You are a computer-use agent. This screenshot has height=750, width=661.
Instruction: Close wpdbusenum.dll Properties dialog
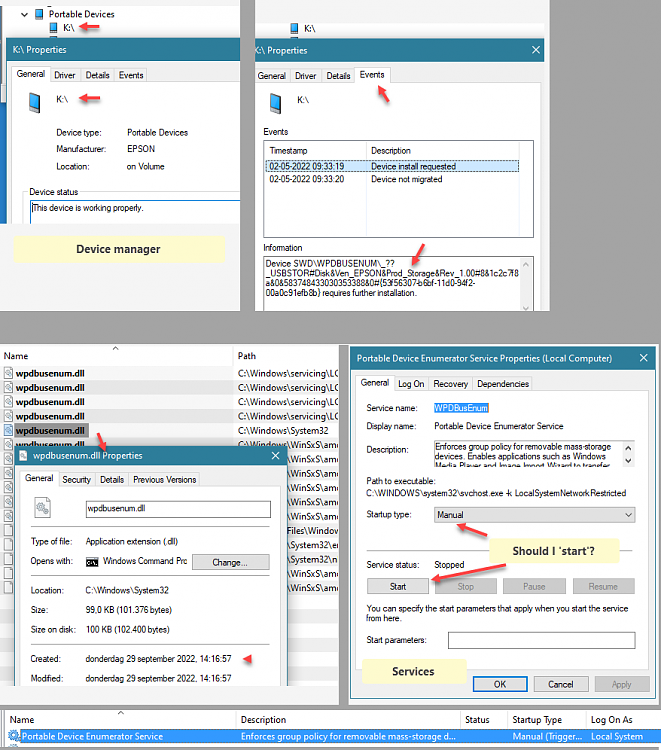(x=275, y=456)
